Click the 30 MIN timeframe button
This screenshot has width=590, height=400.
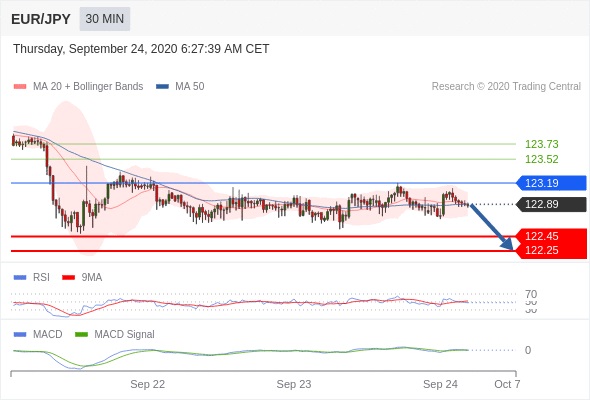(x=105, y=19)
